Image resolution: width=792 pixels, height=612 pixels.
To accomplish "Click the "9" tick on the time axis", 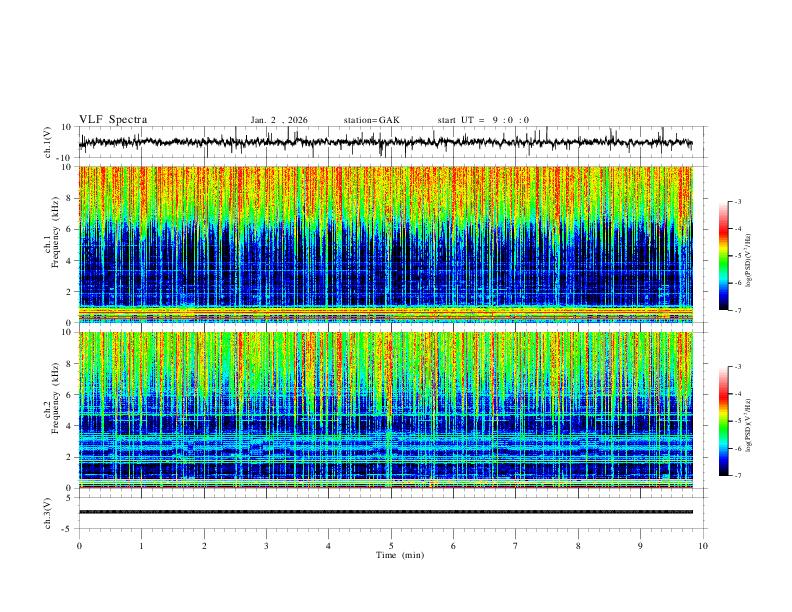I will (x=640, y=546).
